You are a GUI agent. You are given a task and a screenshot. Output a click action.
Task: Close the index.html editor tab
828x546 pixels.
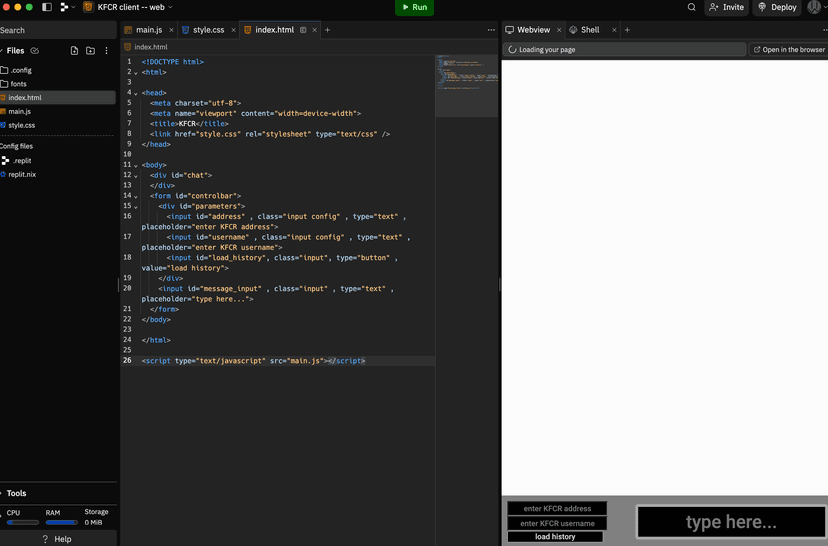[317, 30]
